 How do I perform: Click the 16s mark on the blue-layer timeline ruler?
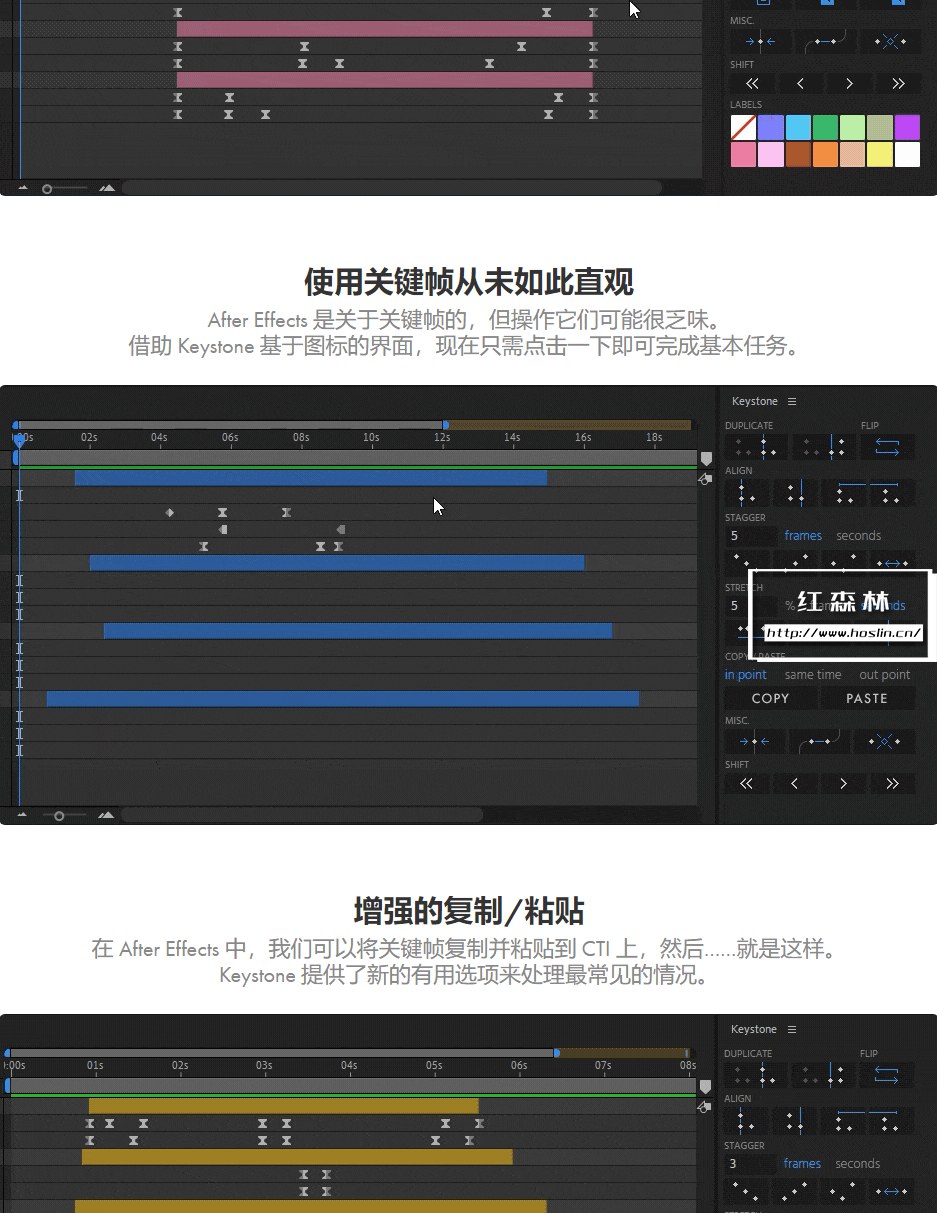point(583,437)
